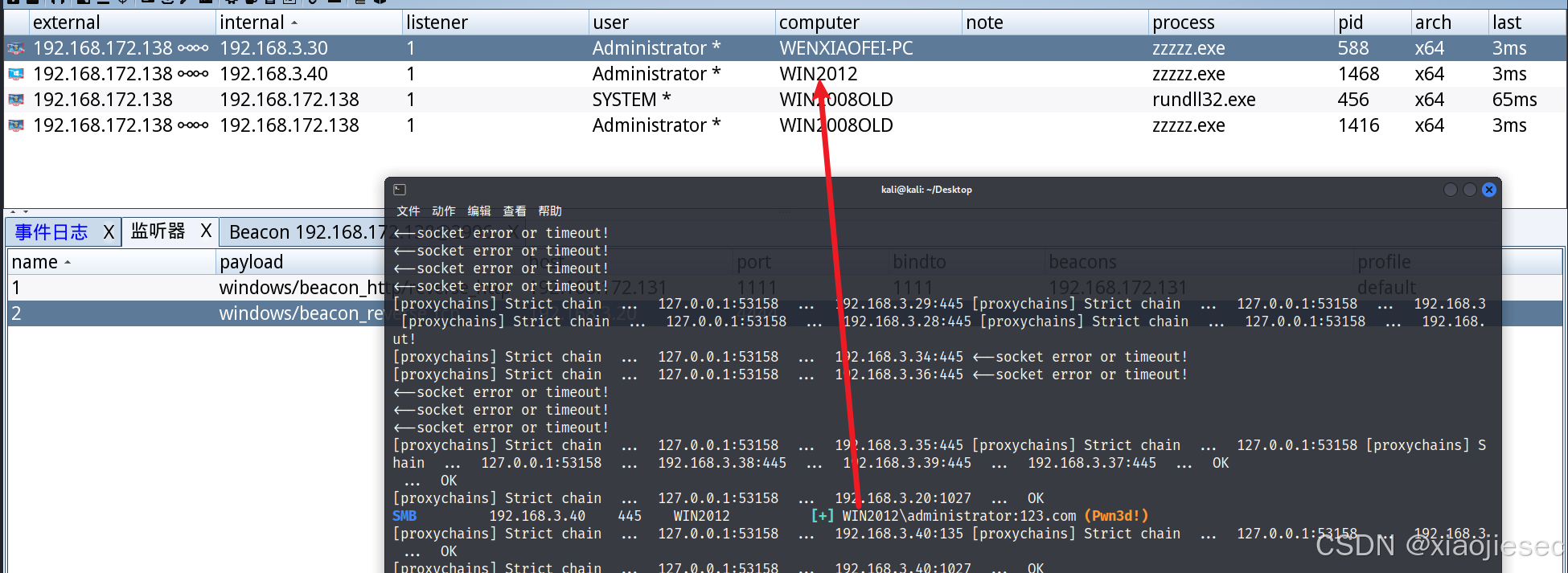1568x573 pixels.
Task: Sort beacons by the note column header
Action: point(1055,23)
